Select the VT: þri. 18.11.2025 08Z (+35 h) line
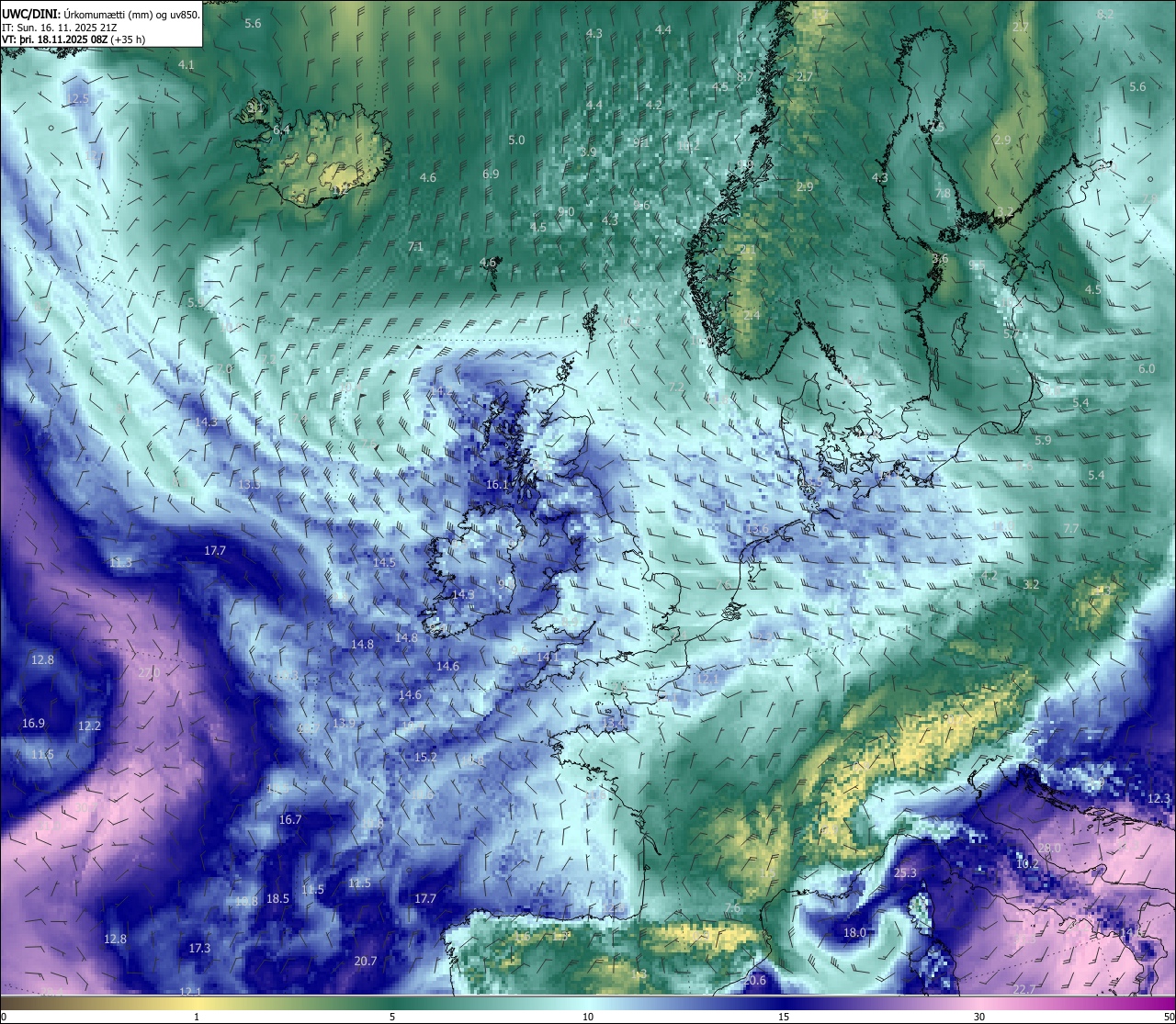This screenshot has width=1176, height=1024. coord(73,39)
